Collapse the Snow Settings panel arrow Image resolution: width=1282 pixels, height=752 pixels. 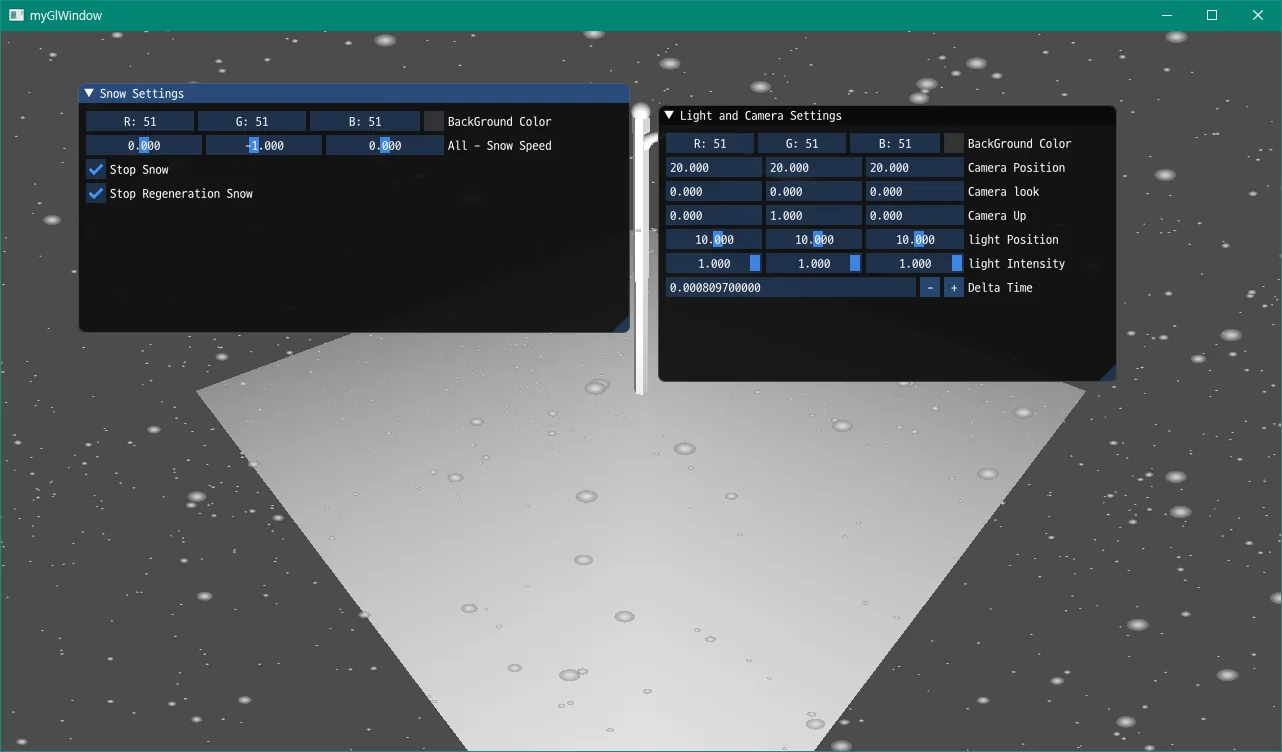(x=89, y=93)
